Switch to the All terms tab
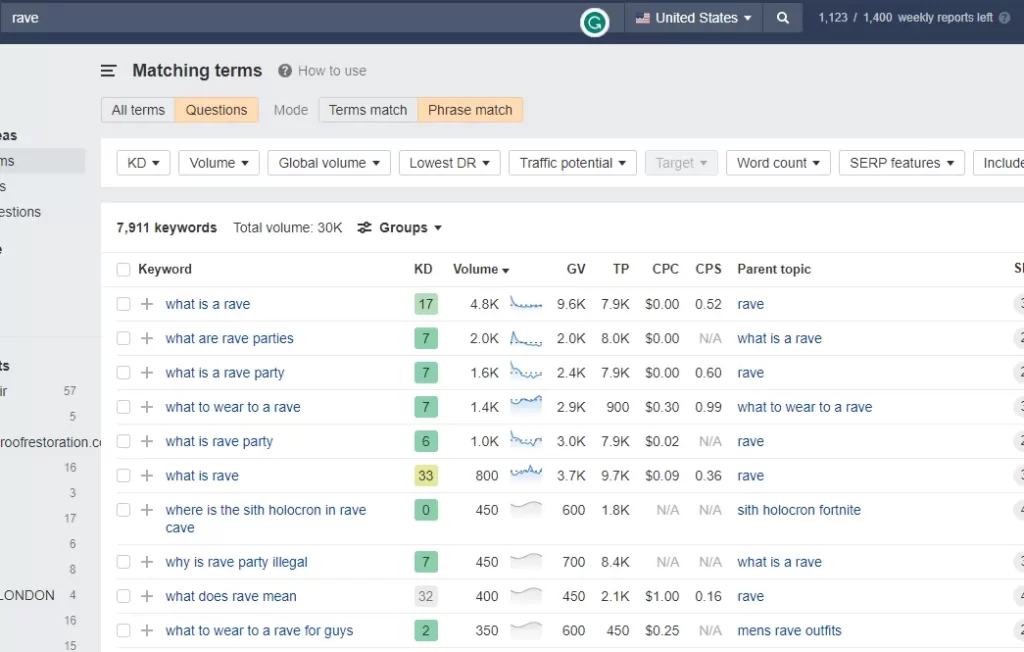Image resolution: width=1024 pixels, height=652 pixels. click(138, 110)
